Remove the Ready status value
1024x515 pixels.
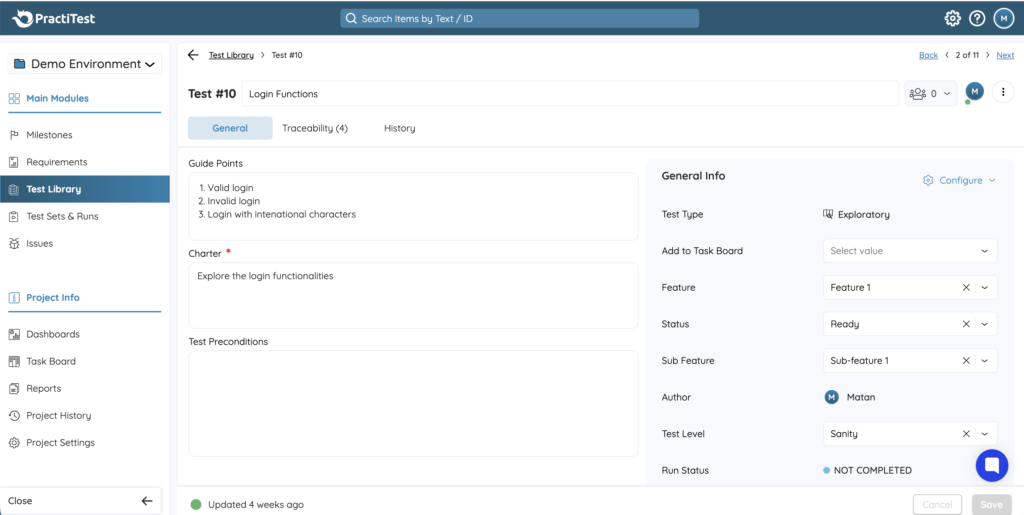pyautogui.click(x=966, y=324)
